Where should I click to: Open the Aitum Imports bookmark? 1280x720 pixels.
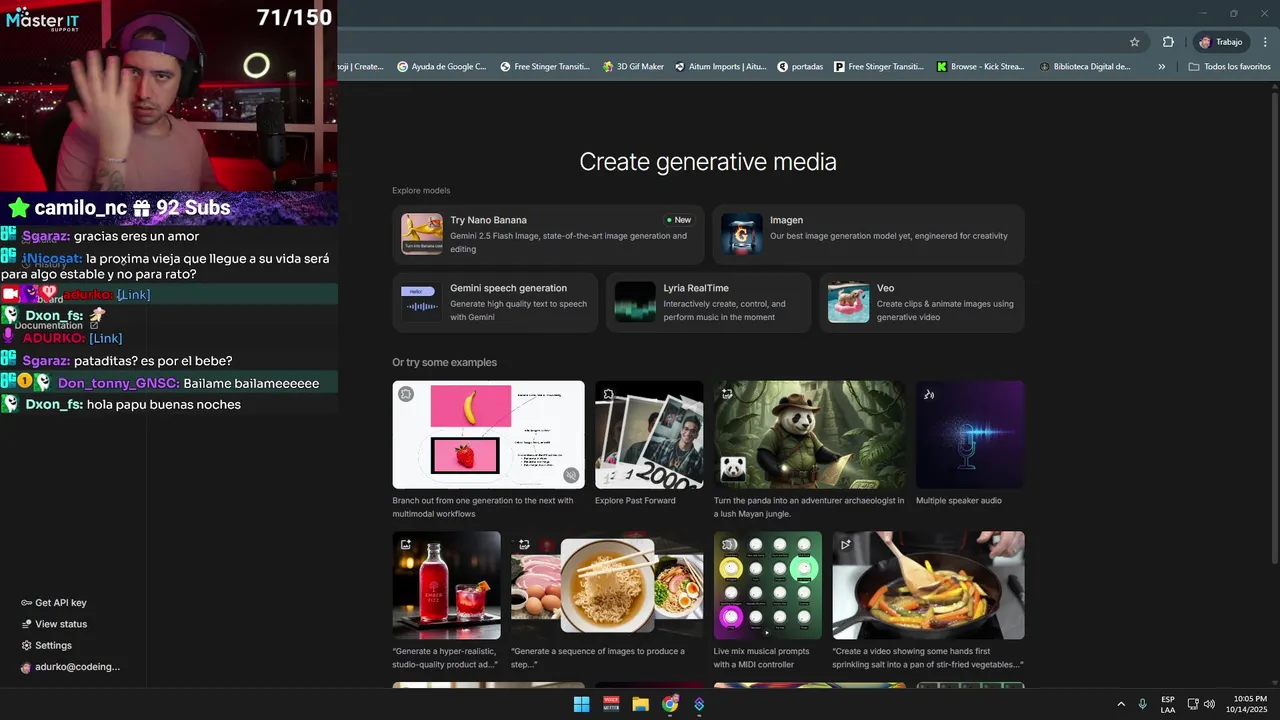pyautogui.click(x=720, y=67)
